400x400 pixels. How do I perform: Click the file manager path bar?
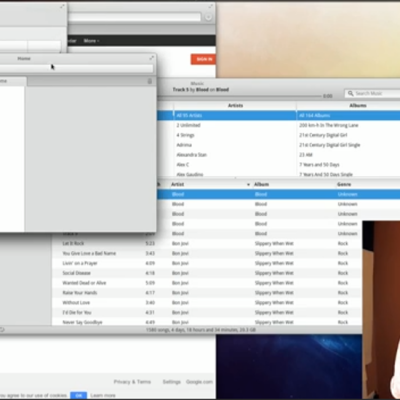77,68
